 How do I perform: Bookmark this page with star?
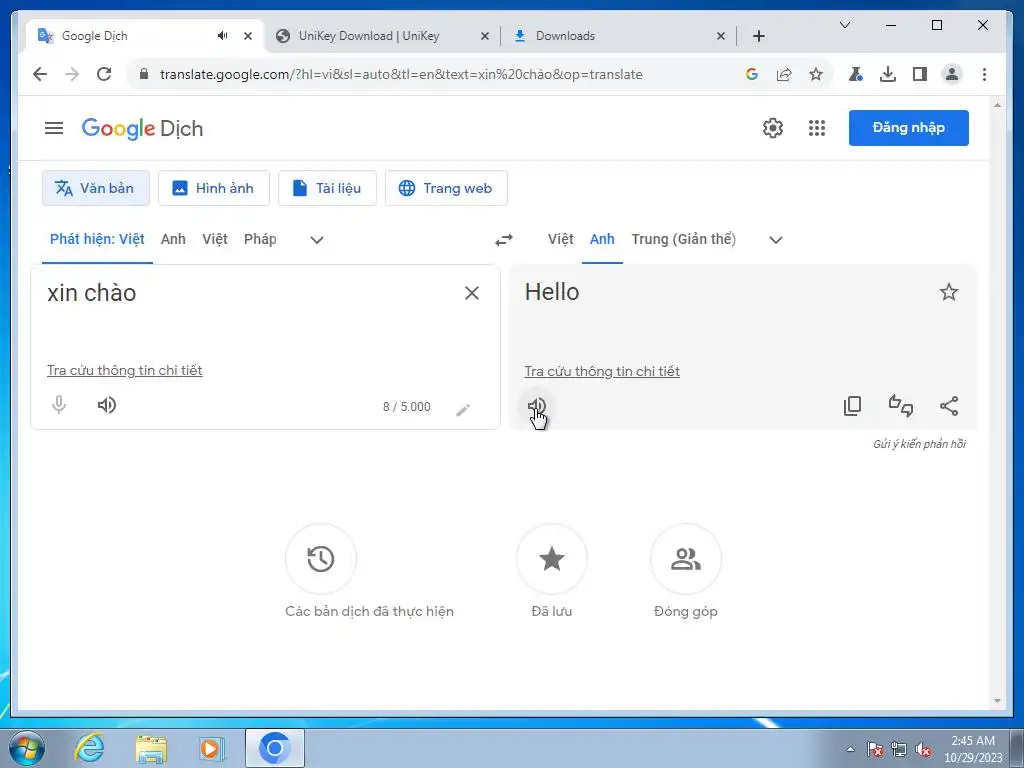(x=816, y=74)
